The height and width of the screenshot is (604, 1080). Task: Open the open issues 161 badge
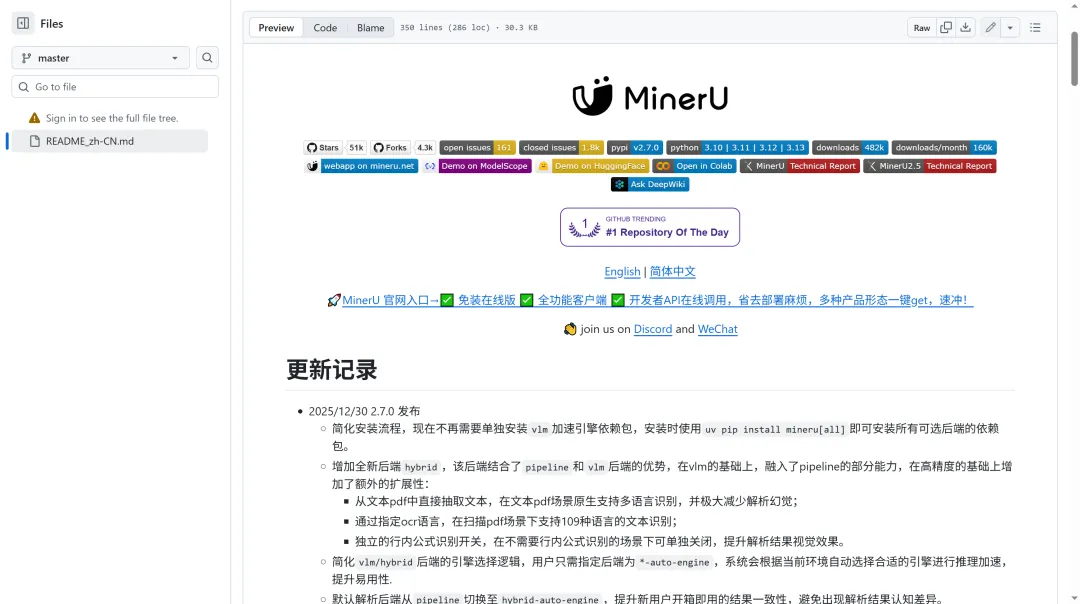tap(477, 147)
